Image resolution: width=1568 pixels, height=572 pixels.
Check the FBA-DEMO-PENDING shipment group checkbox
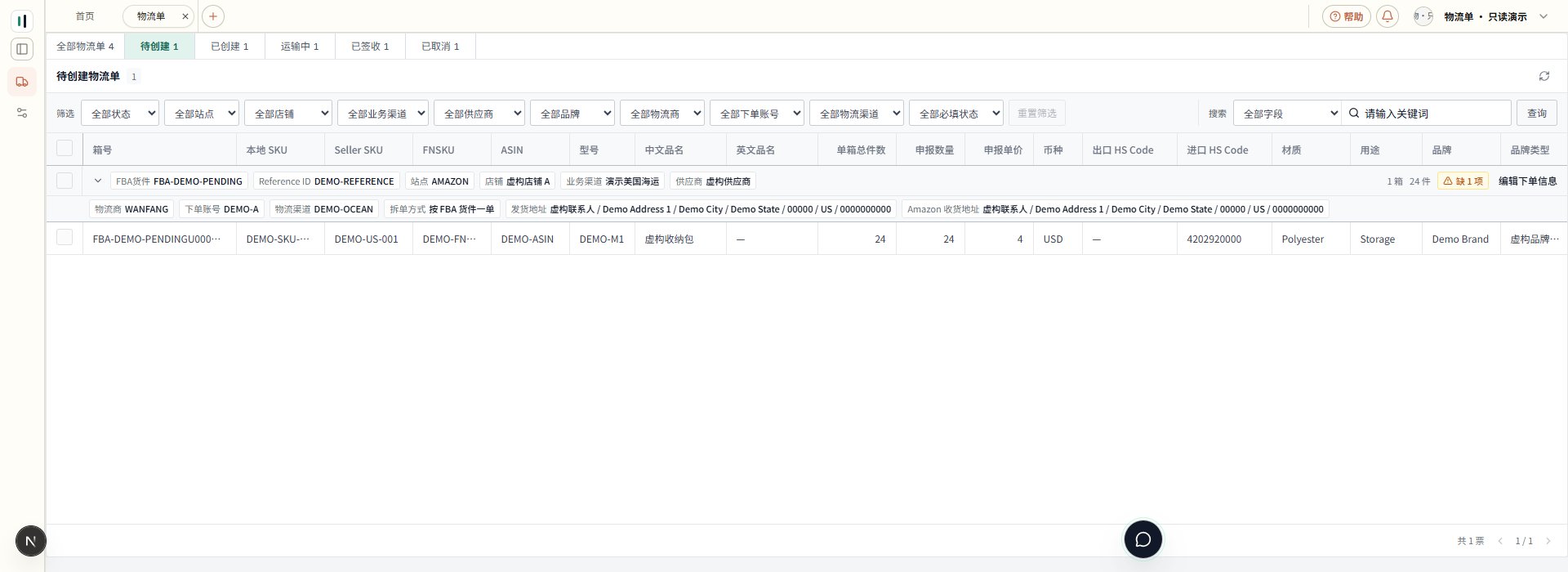[65, 181]
